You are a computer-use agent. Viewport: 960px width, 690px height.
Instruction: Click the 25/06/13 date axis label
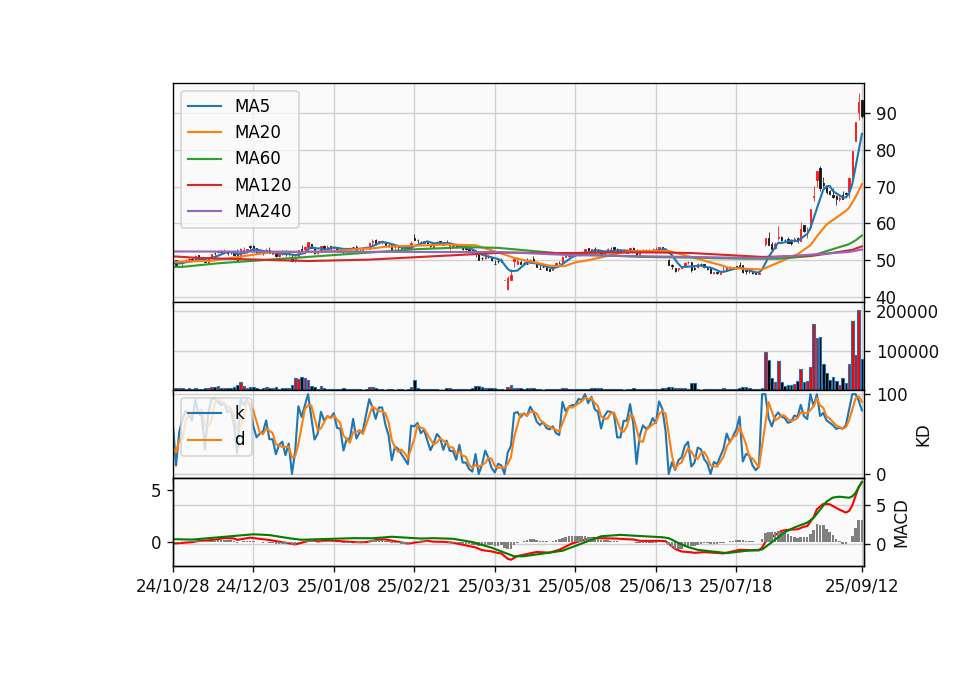point(655,586)
